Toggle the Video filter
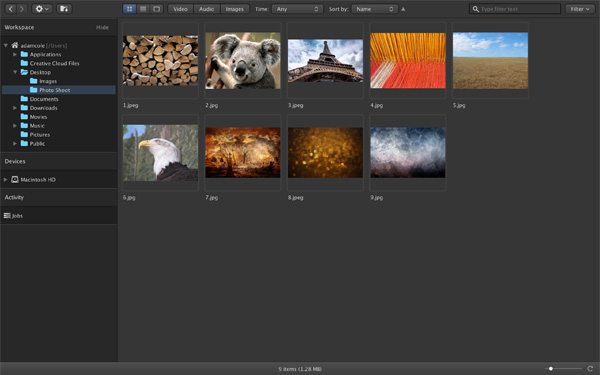This screenshot has width=600, height=375. tap(180, 9)
